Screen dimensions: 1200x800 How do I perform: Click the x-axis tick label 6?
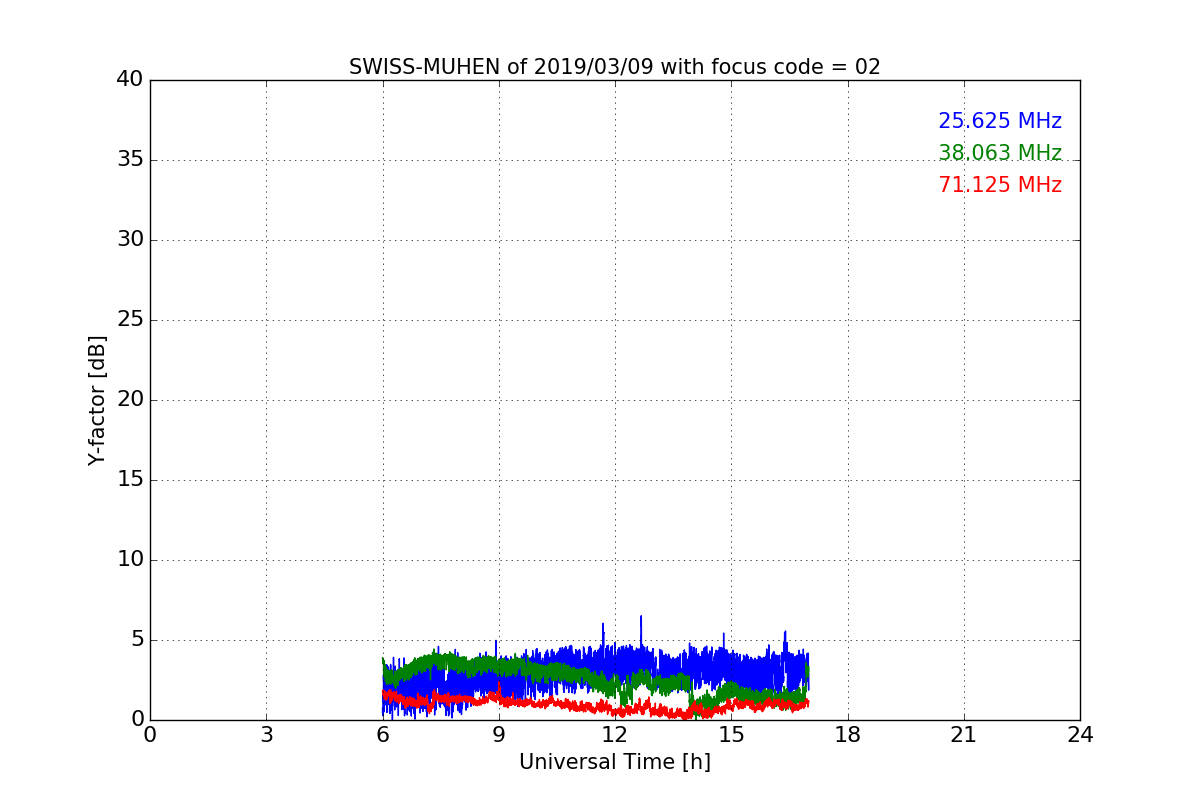[x=383, y=735]
